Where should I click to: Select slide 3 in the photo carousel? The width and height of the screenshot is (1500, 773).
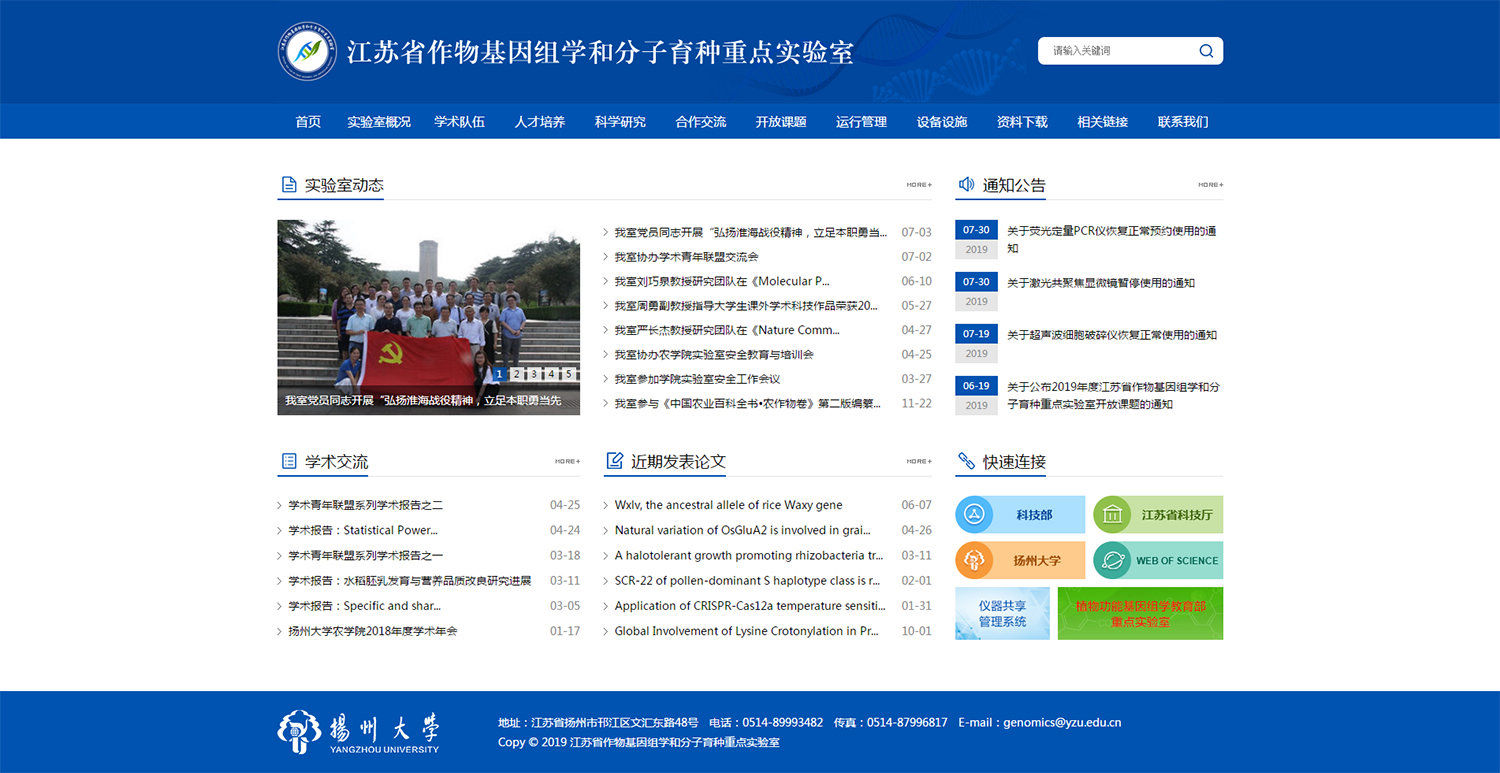point(534,374)
